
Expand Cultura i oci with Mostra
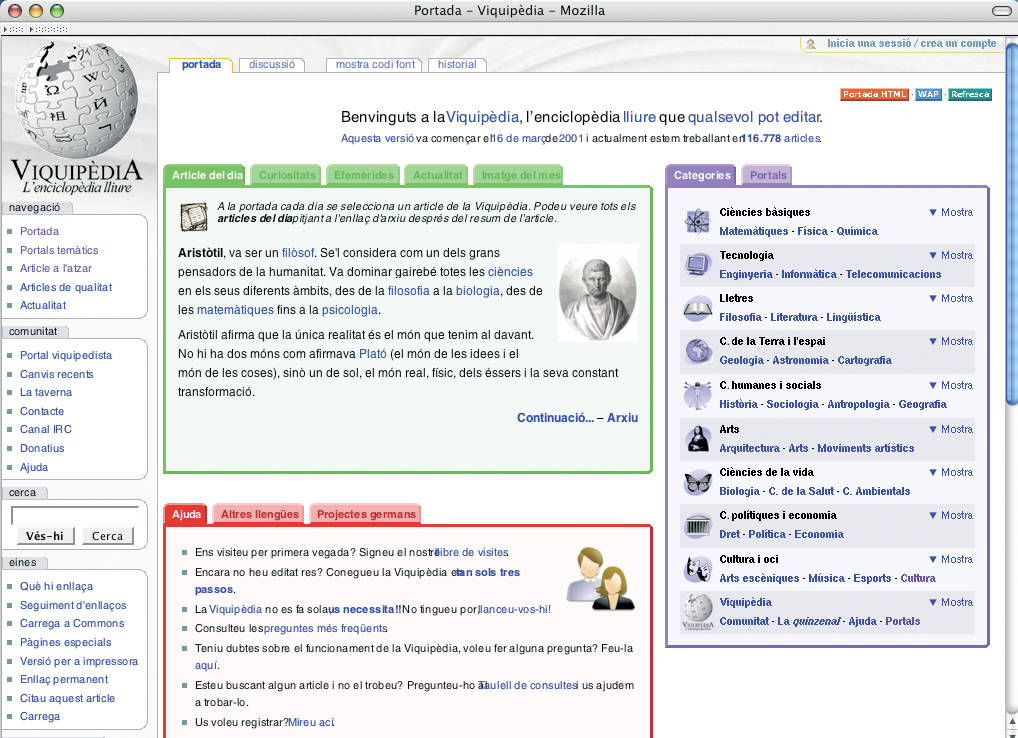tap(950, 559)
